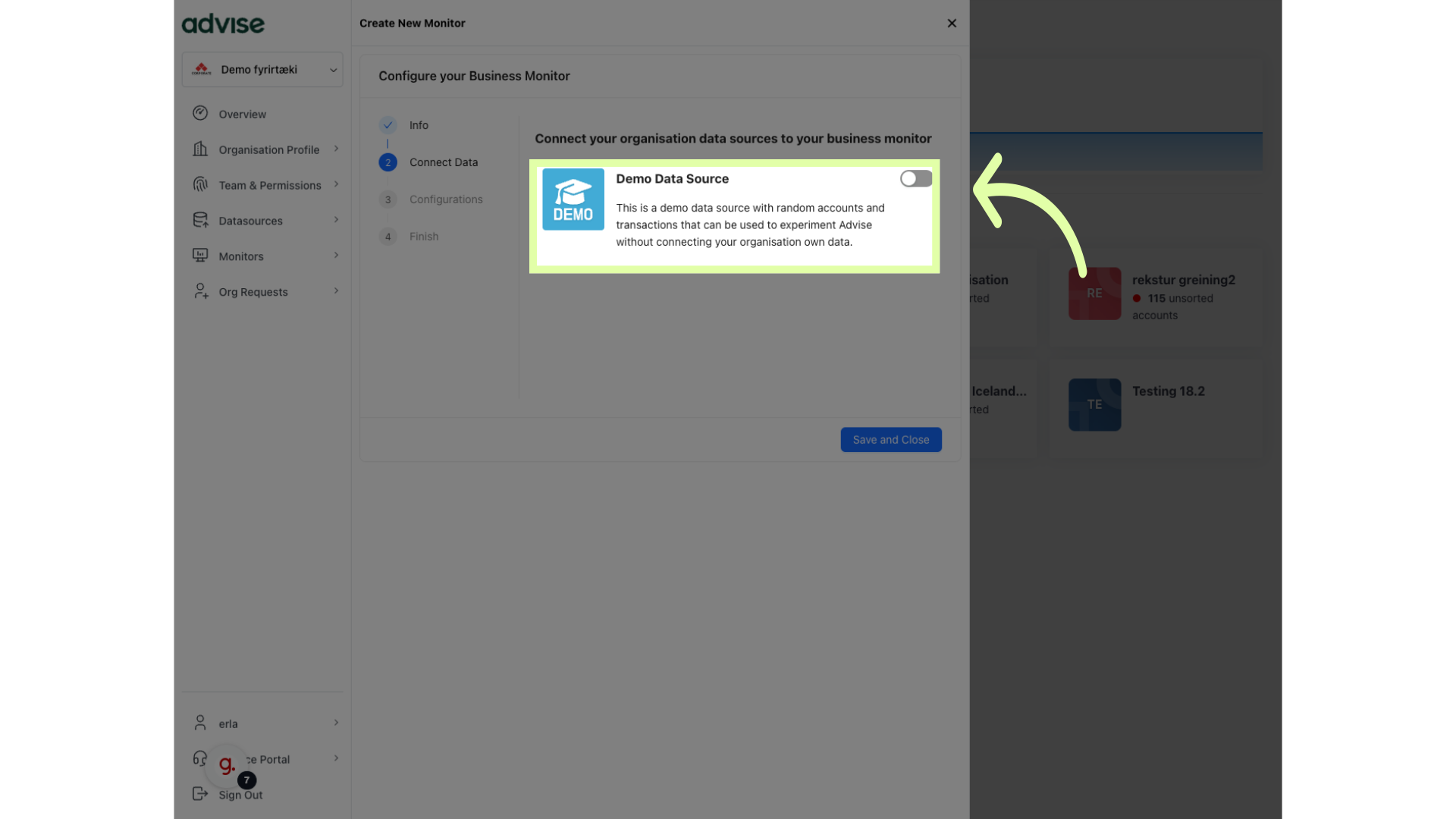Image resolution: width=1456 pixels, height=819 pixels.
Task: Click the advise logo
Action: click(x=222, y=24)
